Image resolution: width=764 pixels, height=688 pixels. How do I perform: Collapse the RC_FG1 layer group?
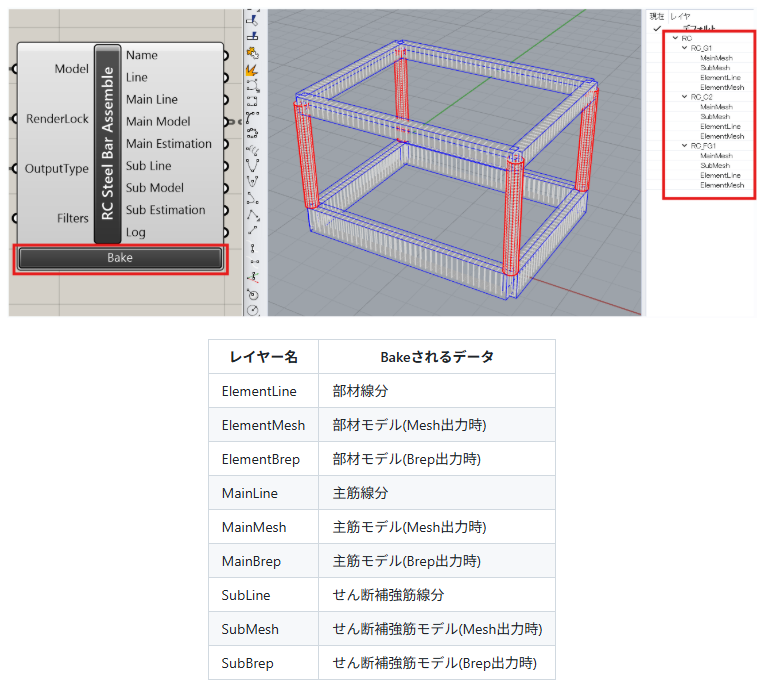(685, 146)
